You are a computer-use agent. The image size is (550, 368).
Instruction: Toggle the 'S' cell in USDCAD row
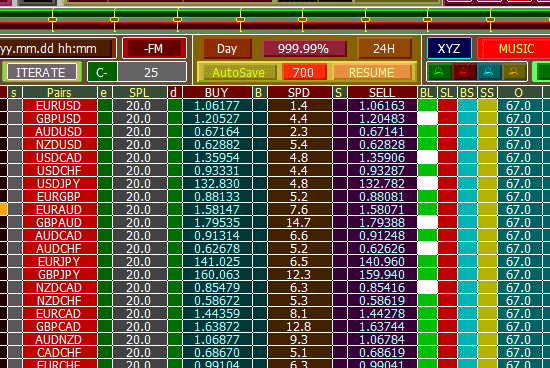pos(340,157)
